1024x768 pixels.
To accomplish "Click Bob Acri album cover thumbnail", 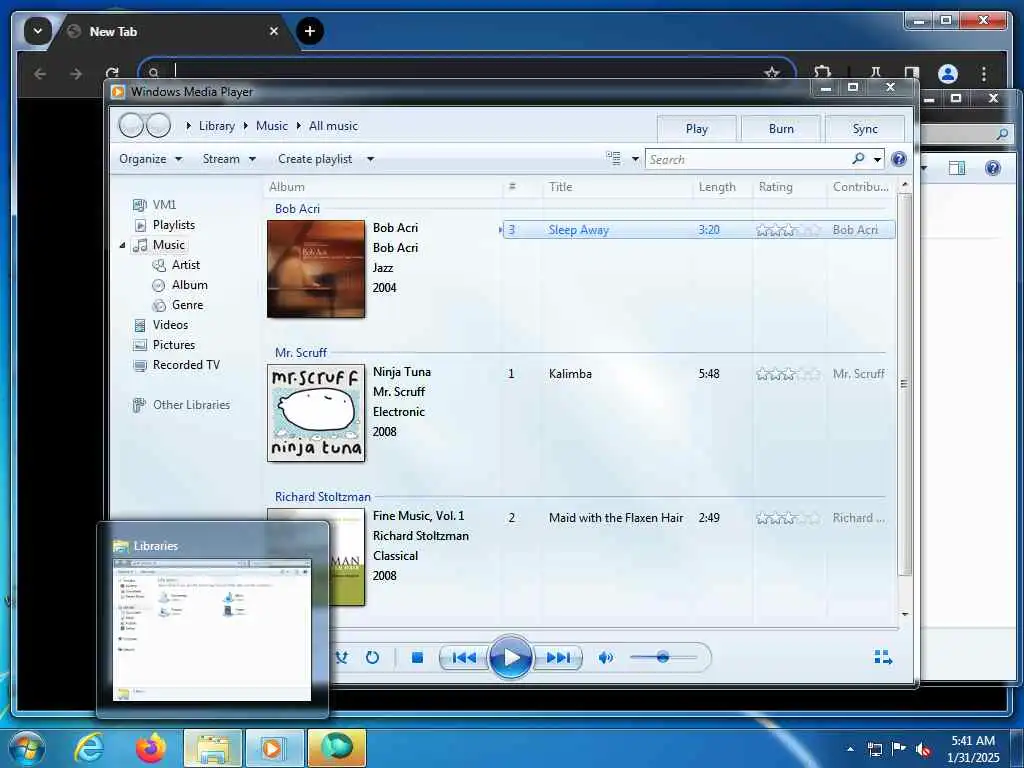I will tap(316, 269).
